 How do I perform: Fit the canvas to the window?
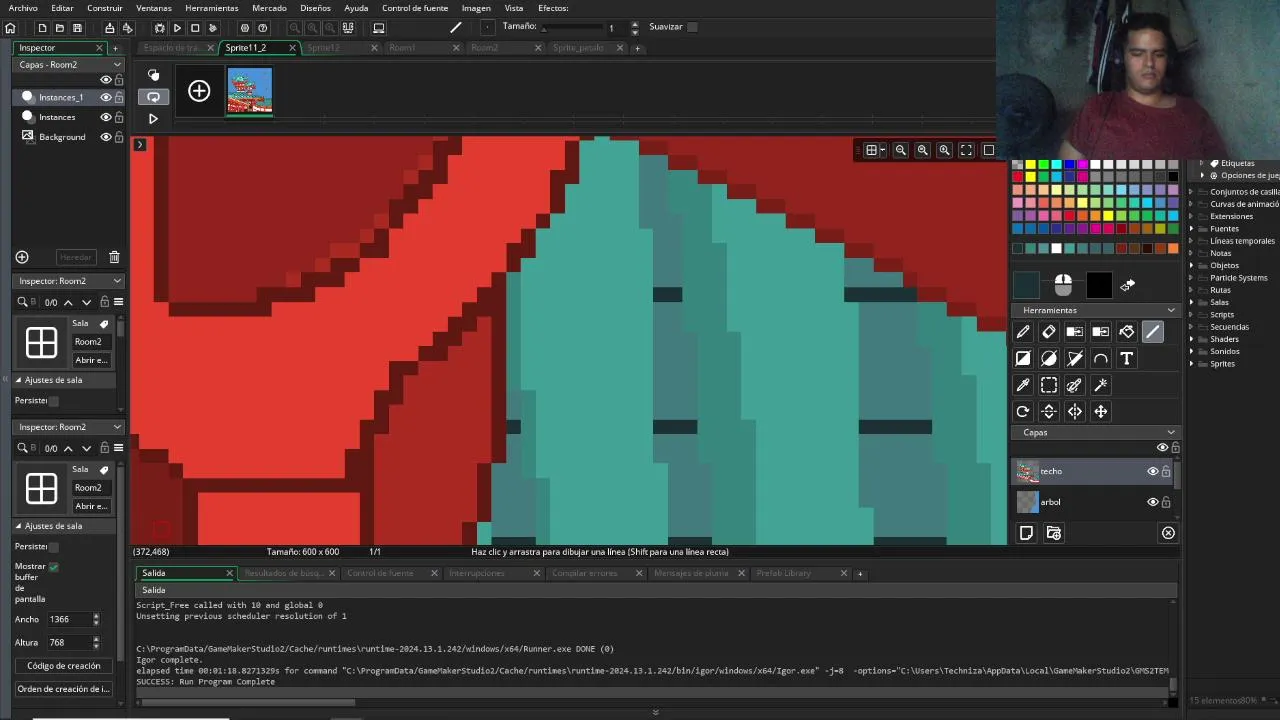pyautogui.click(x=966, y=150)
